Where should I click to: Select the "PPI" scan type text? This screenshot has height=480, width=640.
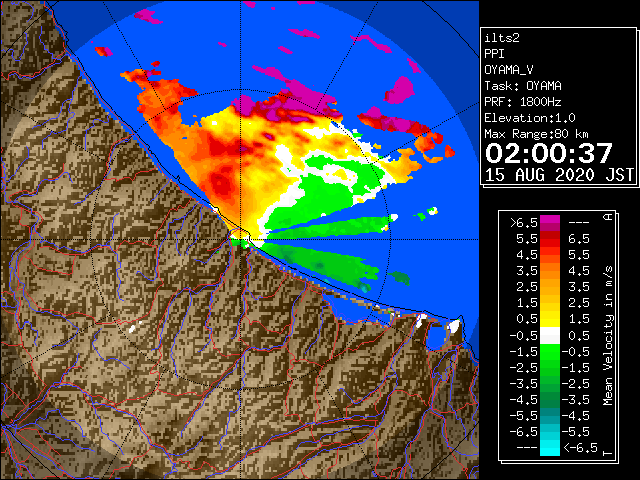click(494, 54)
